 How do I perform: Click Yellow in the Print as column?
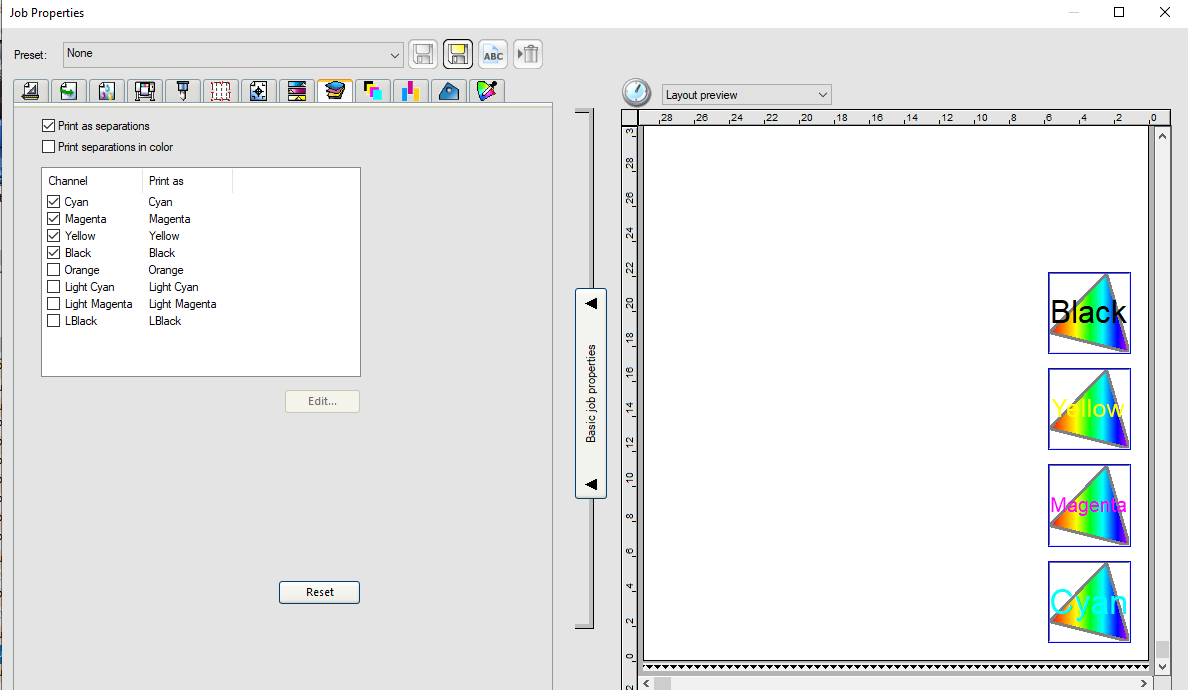tap(164, 236)
